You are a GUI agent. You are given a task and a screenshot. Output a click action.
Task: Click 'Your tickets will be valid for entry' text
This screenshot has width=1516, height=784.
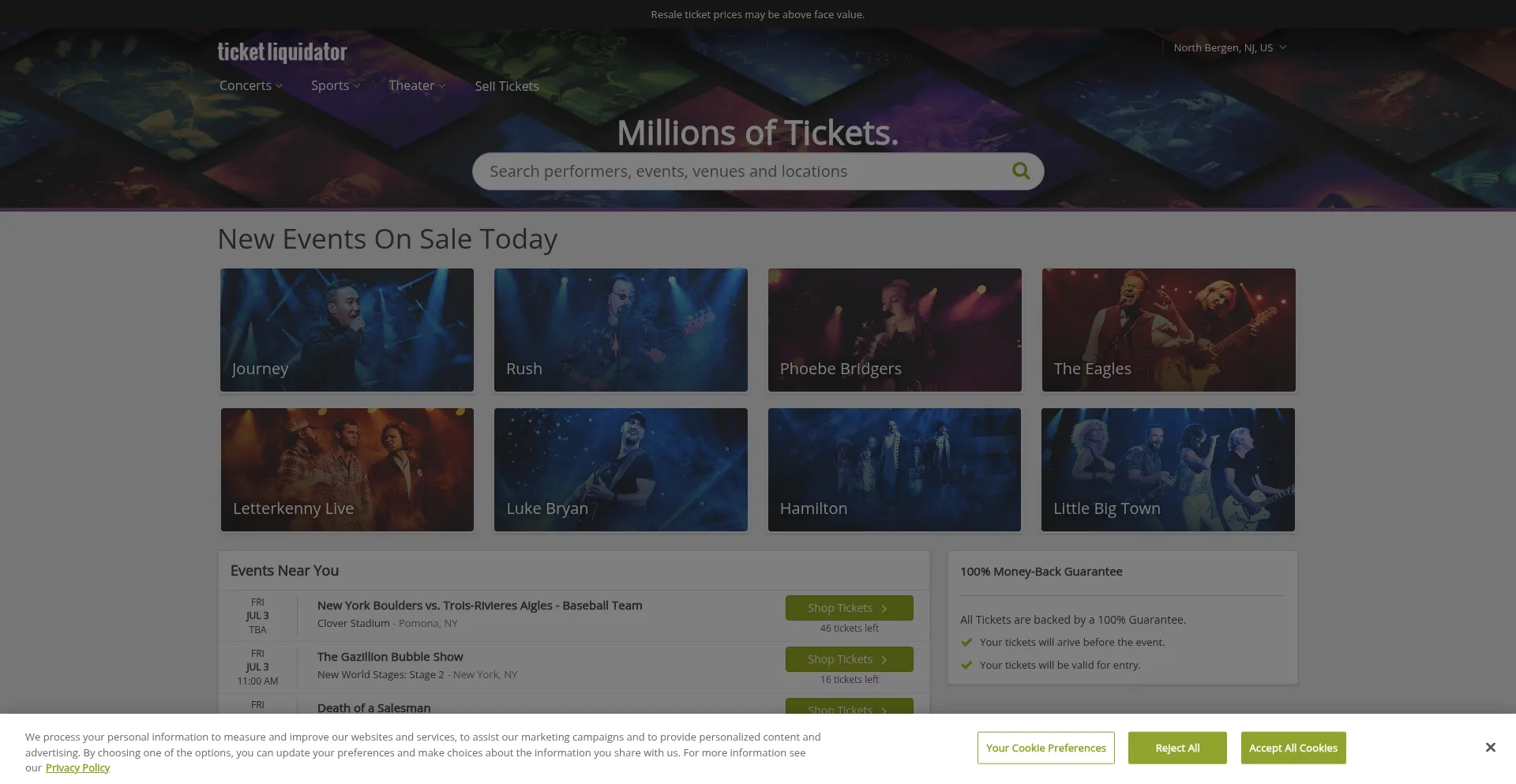(x=1060, y=665)
